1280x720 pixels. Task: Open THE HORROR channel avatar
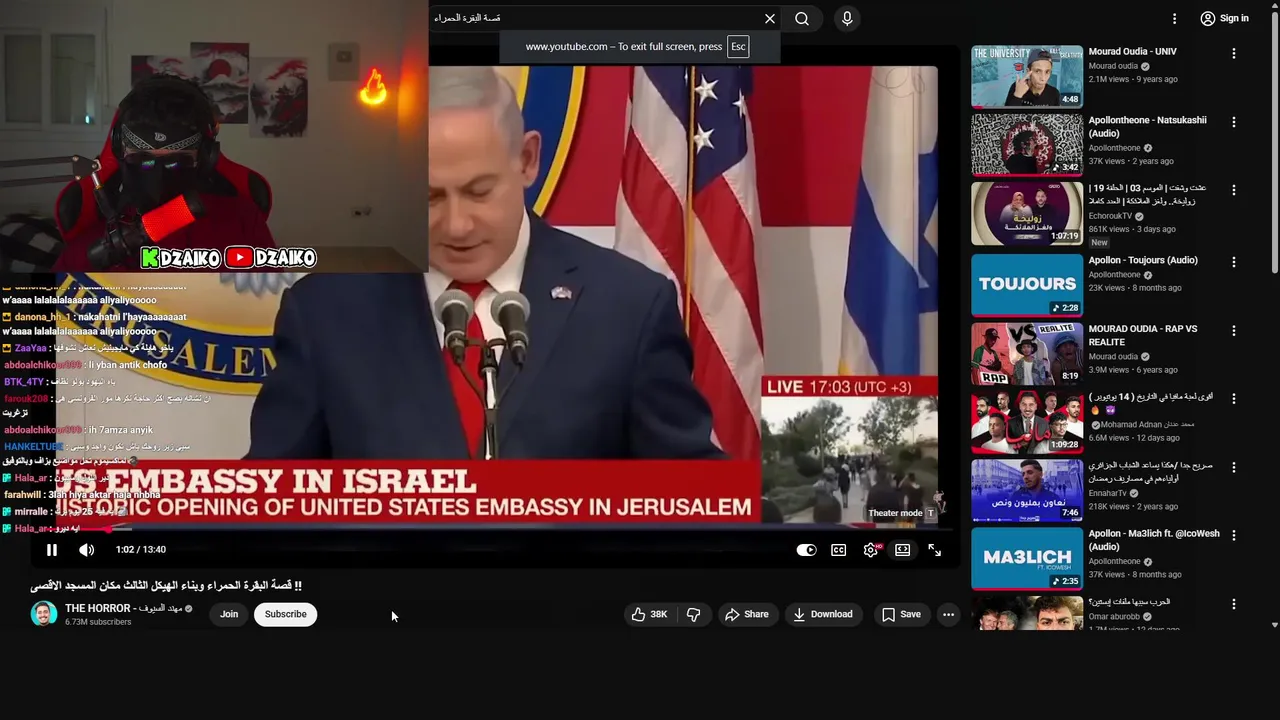coord(44,614)
